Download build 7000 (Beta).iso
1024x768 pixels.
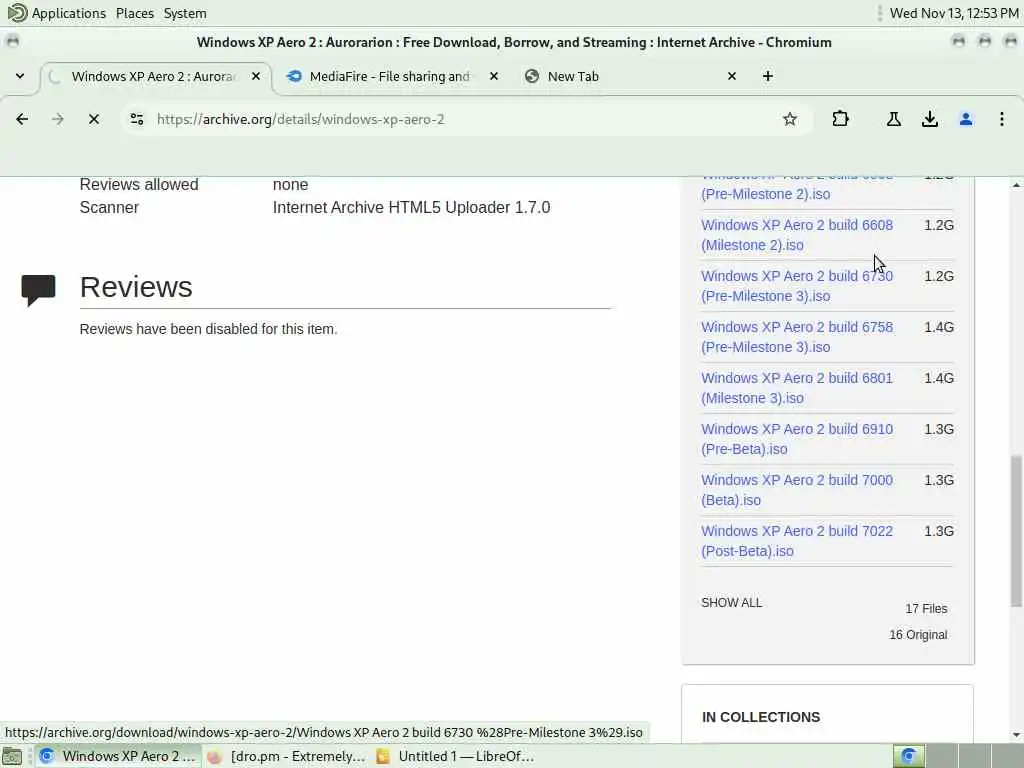coord(797,489)
